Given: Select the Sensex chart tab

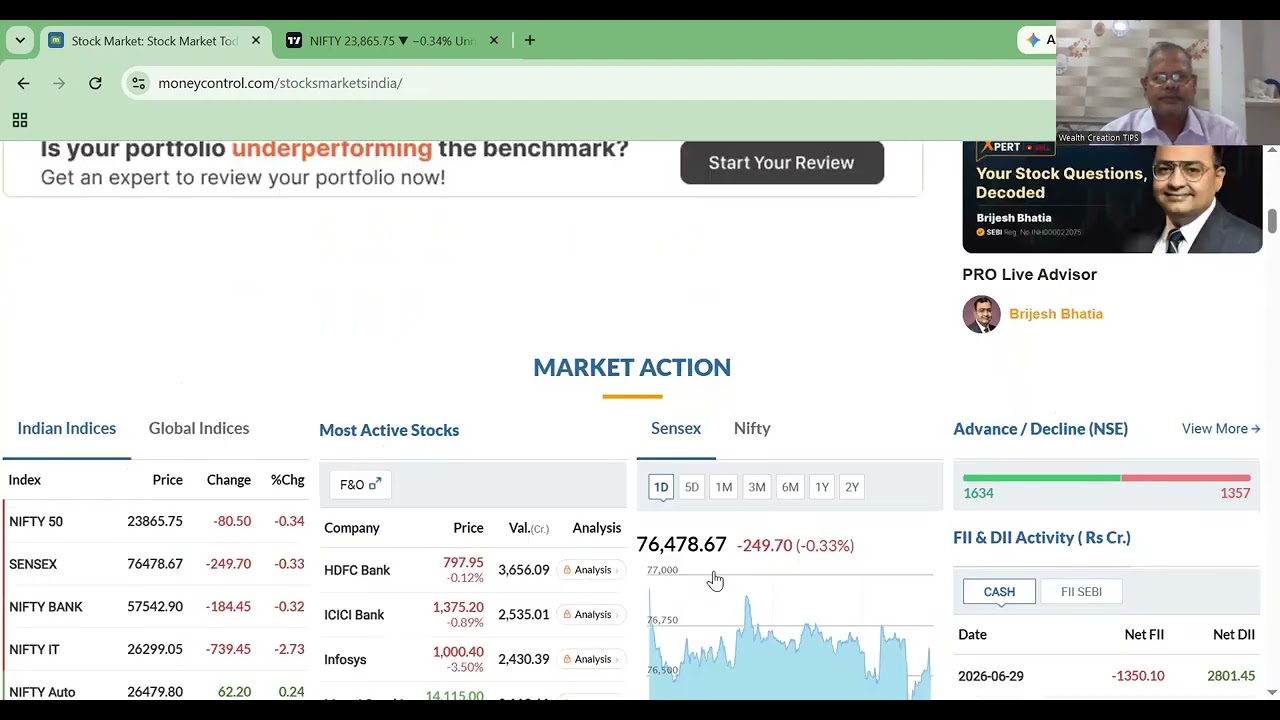Looking at the screenshot, I should 676,428.
